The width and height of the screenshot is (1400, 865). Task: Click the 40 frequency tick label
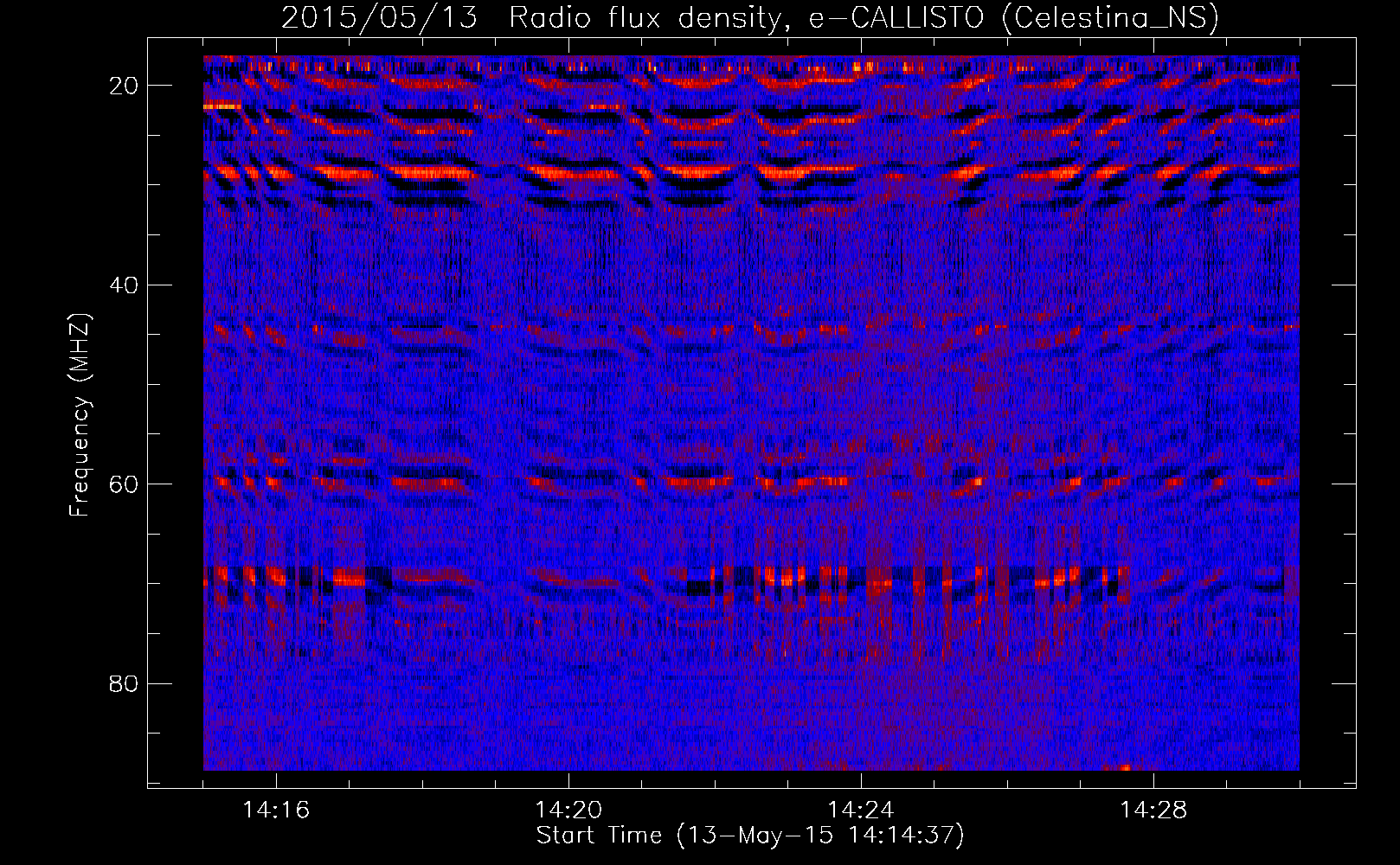click(125, 285)
